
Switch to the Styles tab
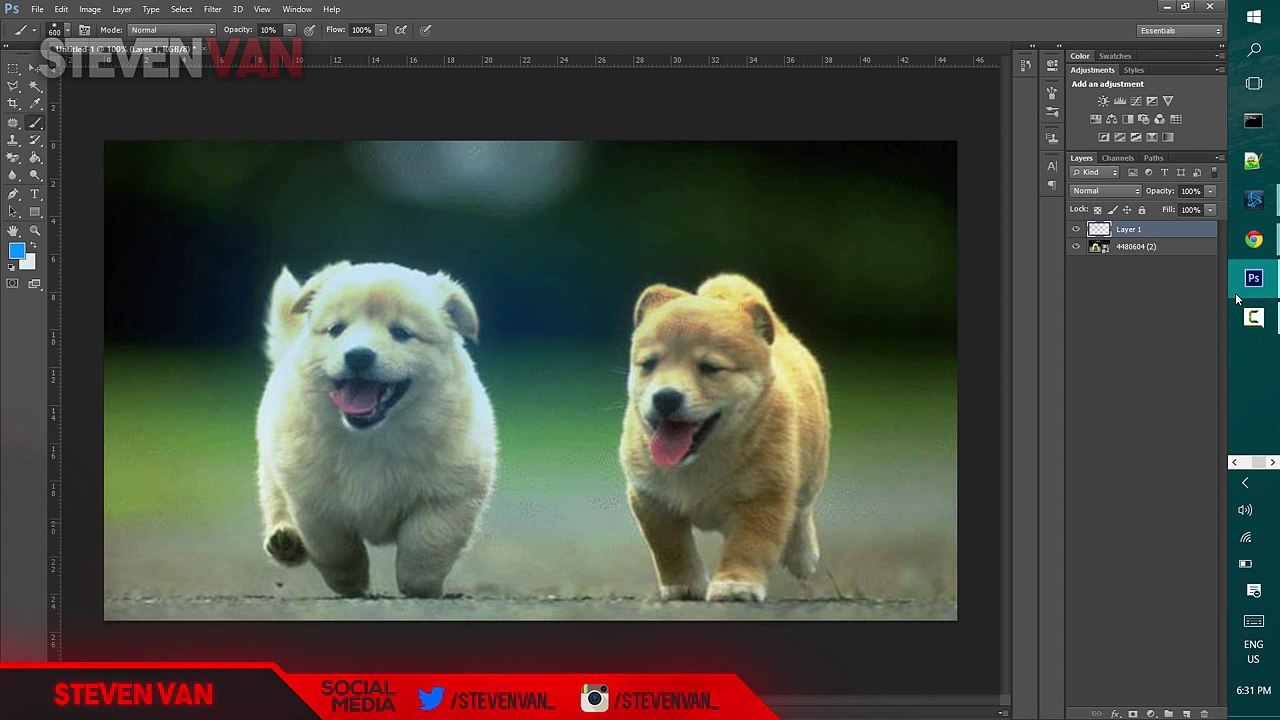(x=1133, y=70)
